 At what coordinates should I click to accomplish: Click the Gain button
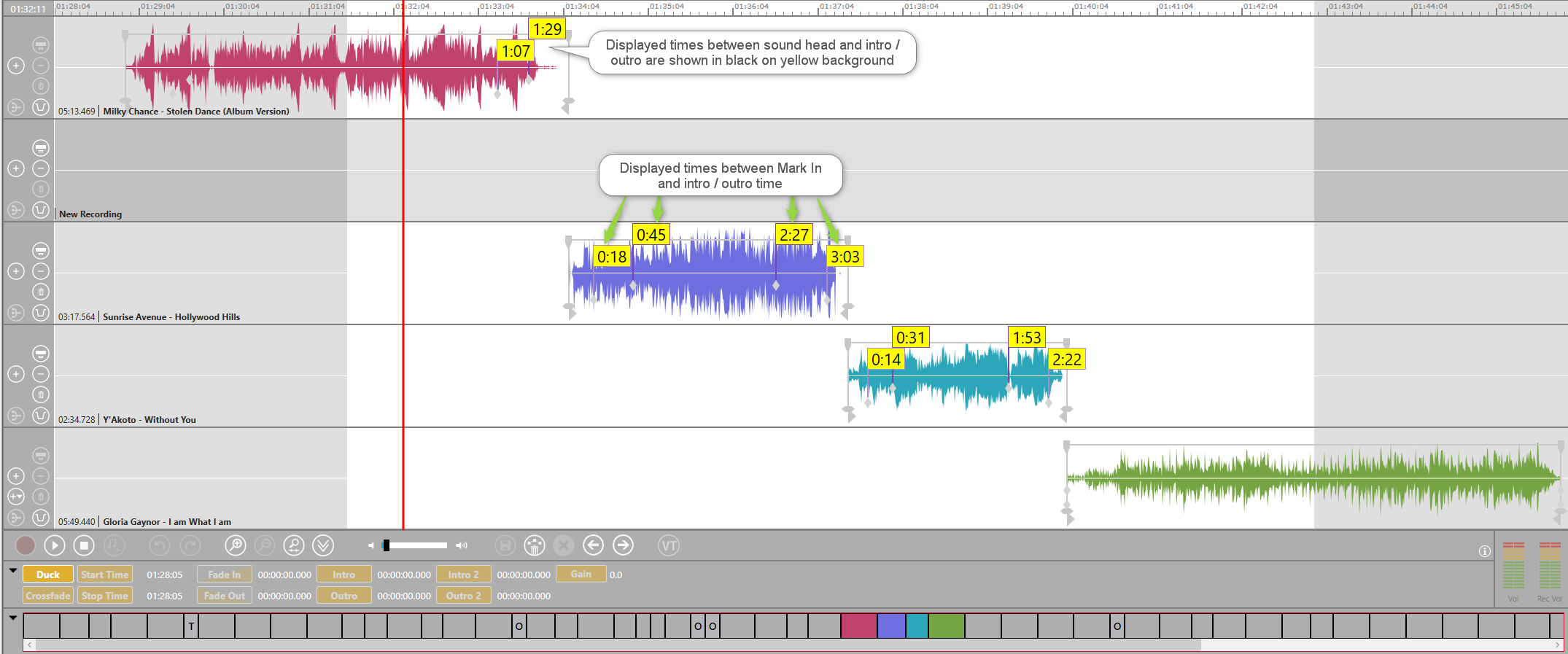point(581,575)
